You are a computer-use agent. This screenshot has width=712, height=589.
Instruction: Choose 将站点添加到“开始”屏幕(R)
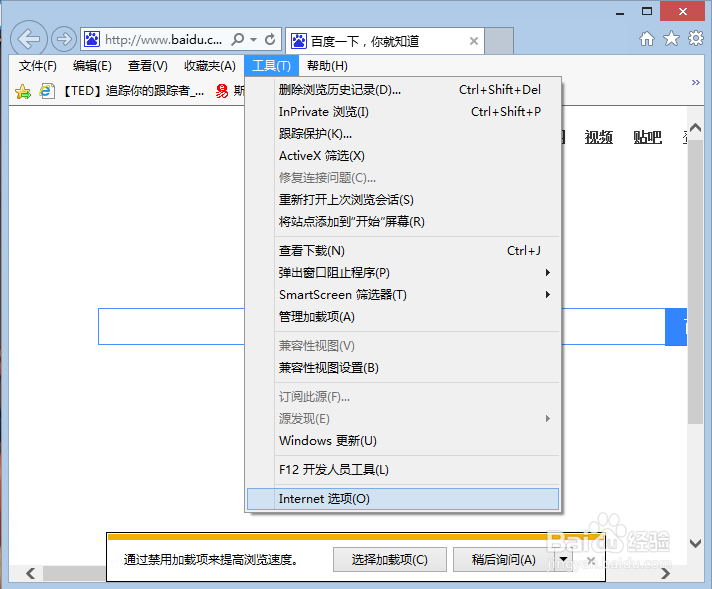pyautogui.click(x=403, y=222)
